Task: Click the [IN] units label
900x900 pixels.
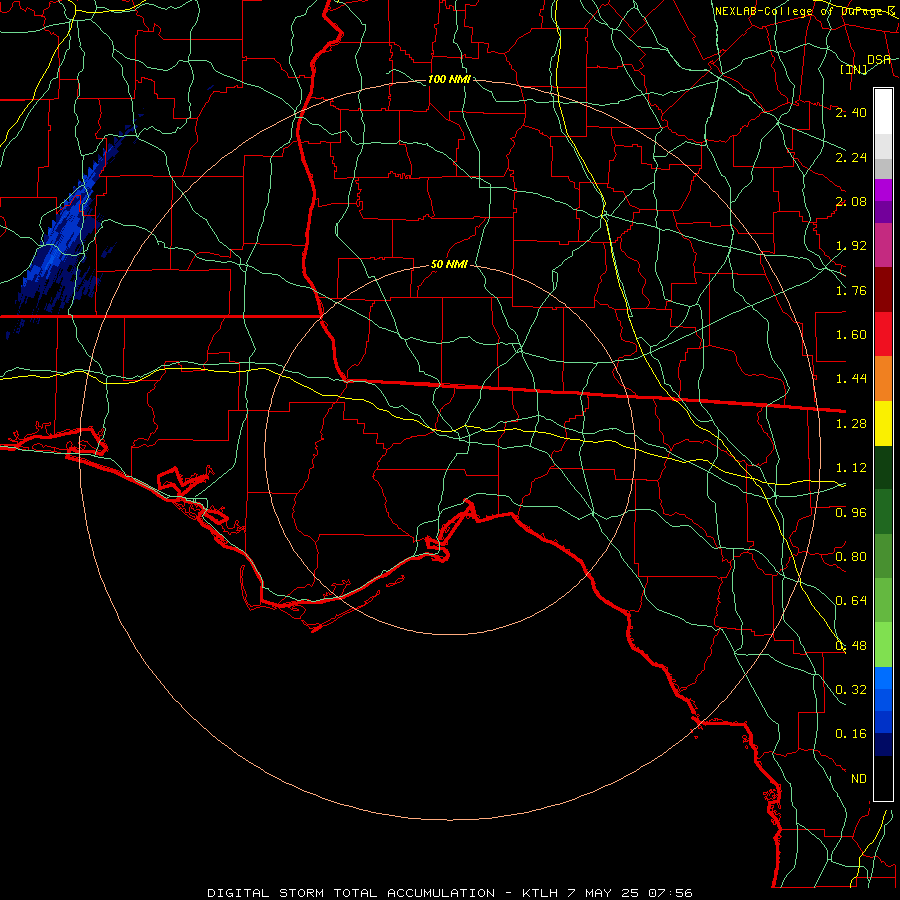Action: pyautogui.click(x=854, y=69)
